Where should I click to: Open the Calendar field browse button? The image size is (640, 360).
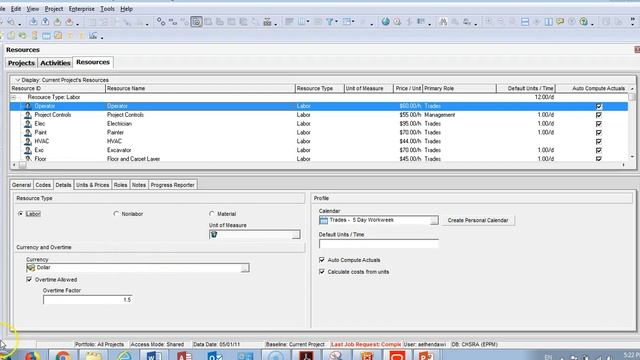pyautogui.click(x=434, y=220)
